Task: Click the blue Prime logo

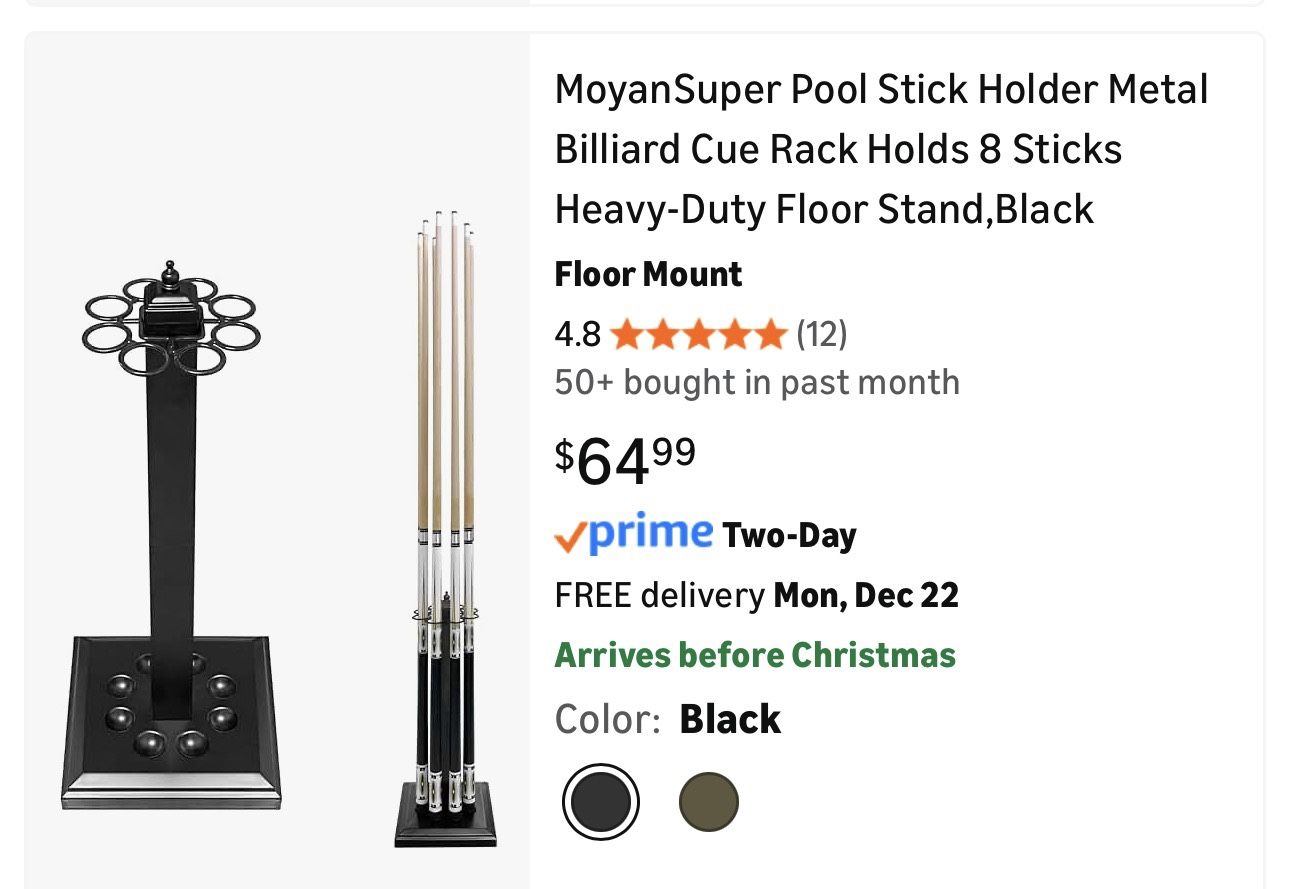Action: (650, 532)
